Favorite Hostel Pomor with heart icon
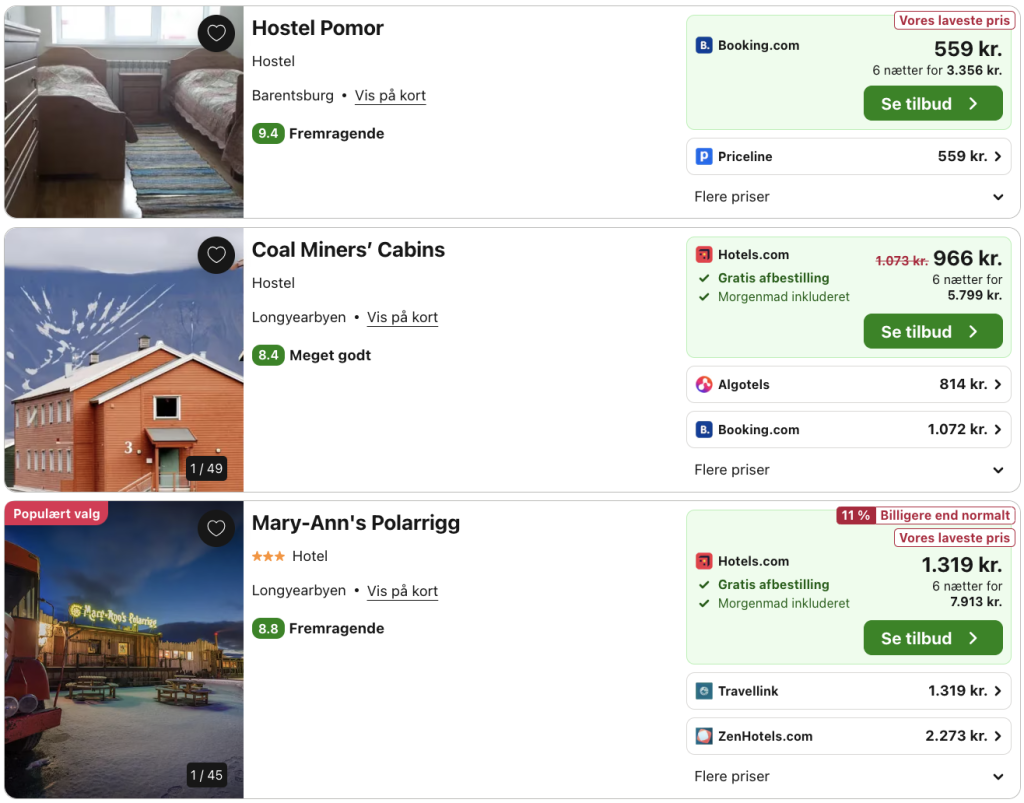1024x803 pixels. 216,34
